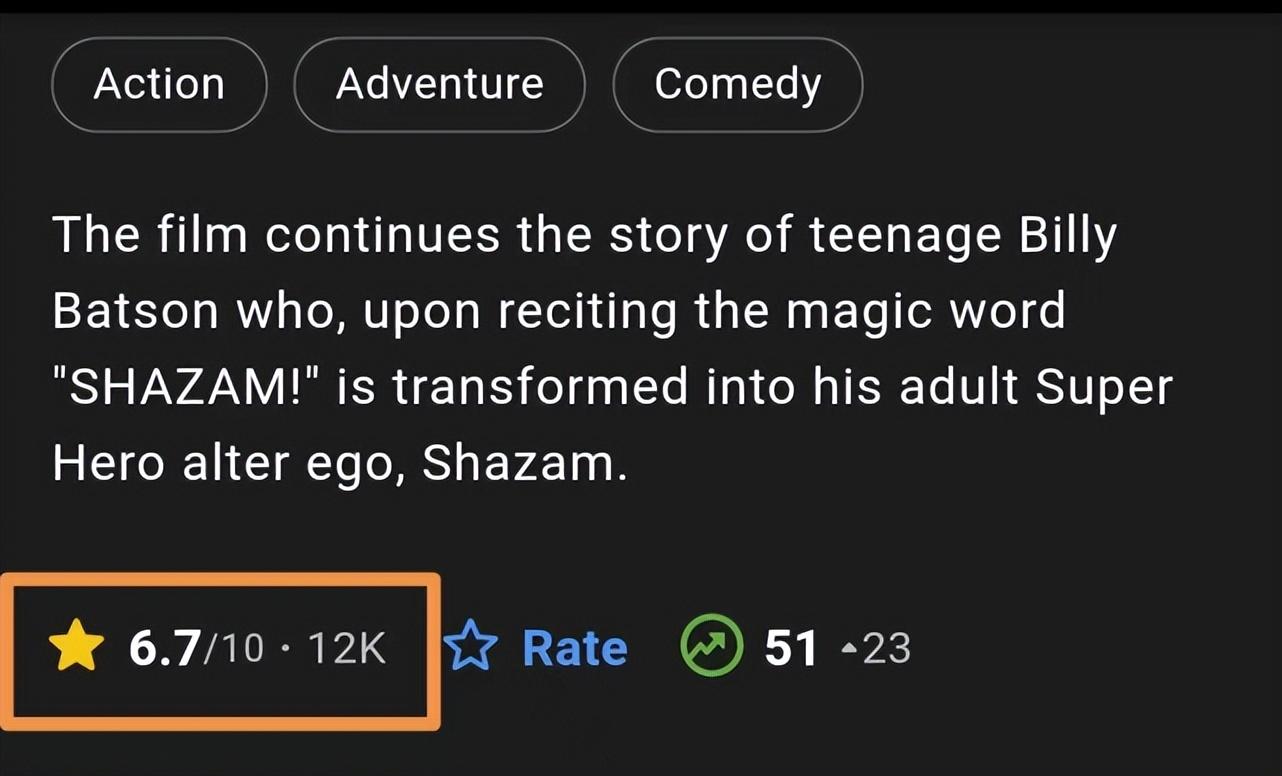Select the Adventure genre chip

(x=439, y=84)
